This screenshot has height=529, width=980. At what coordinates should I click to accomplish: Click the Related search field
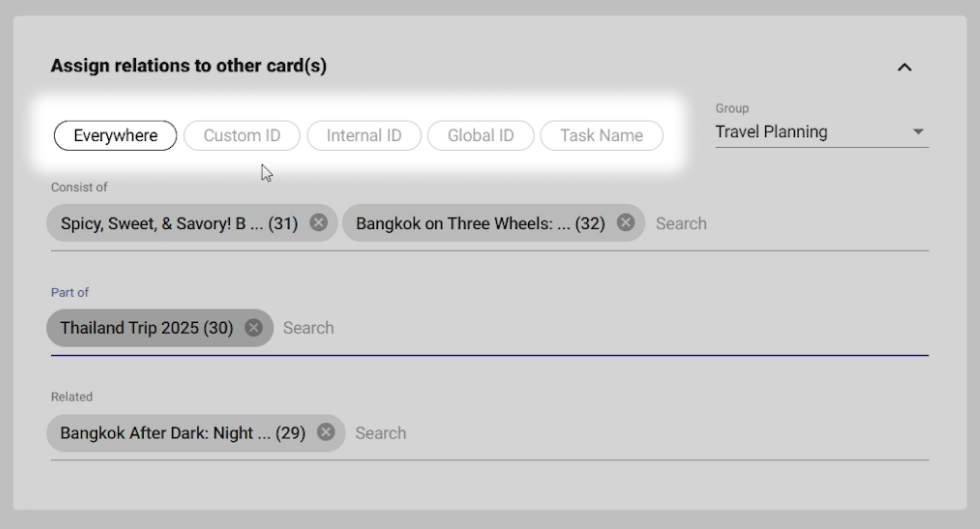pyautogui.click(x=630, y=433)
